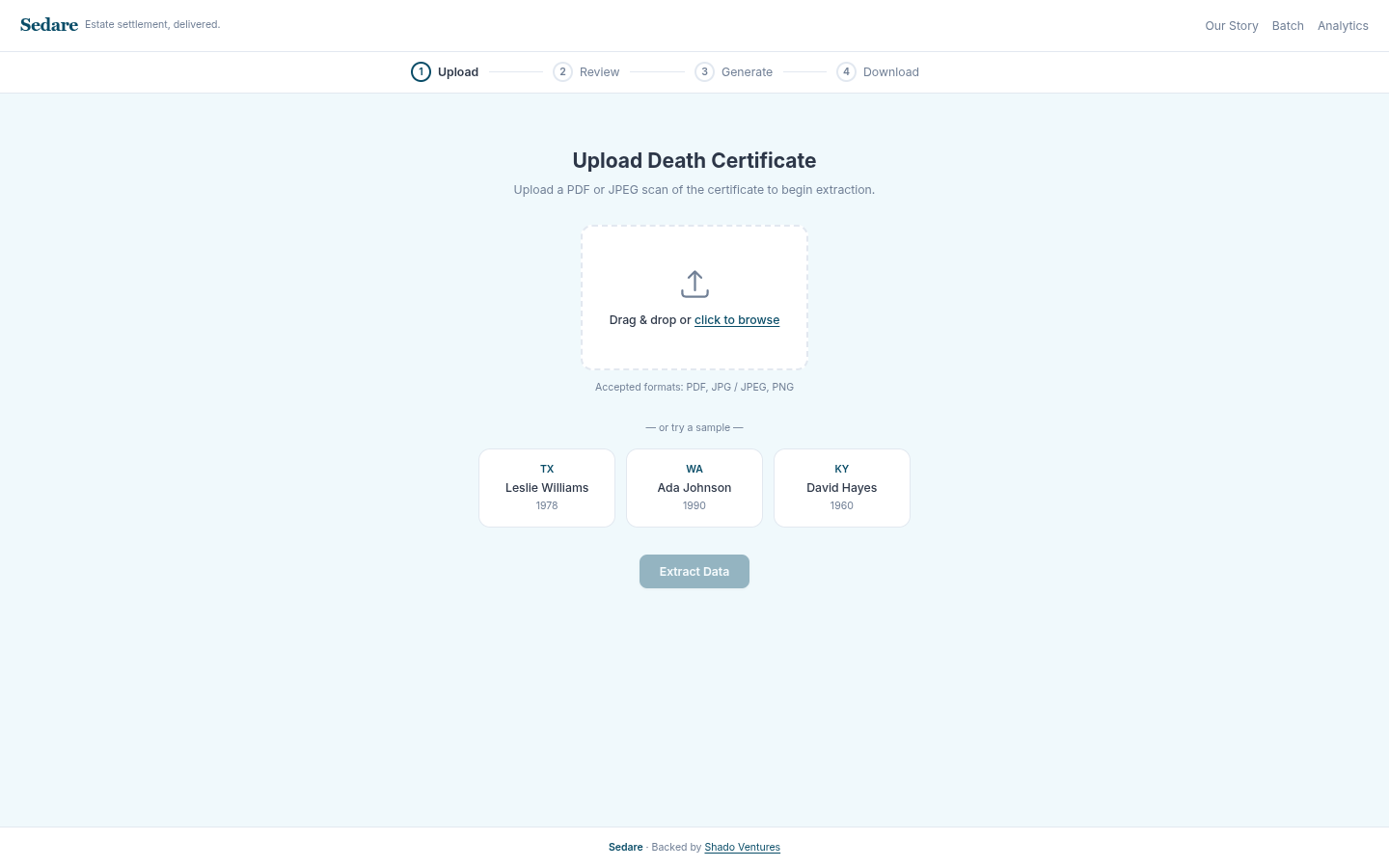Click the Review step label
Image resolution: width=1389 pixels, height=868 pixels.
click(599, 72)
